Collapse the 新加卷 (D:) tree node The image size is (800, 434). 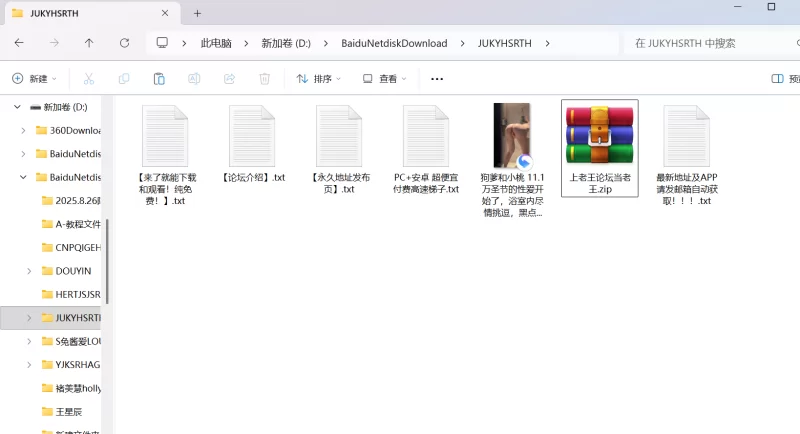click(x=16, y=106)
